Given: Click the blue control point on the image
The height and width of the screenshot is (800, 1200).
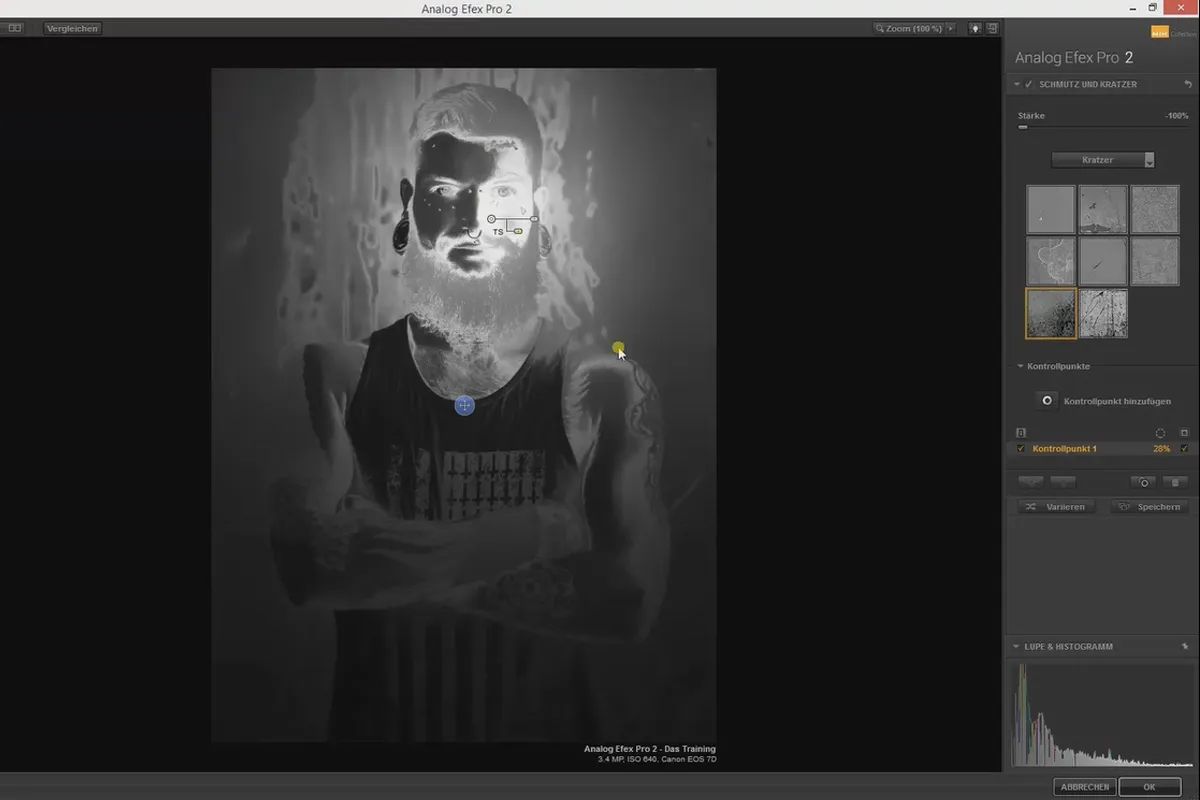Looking at the screenshot, I should [464, 405].
